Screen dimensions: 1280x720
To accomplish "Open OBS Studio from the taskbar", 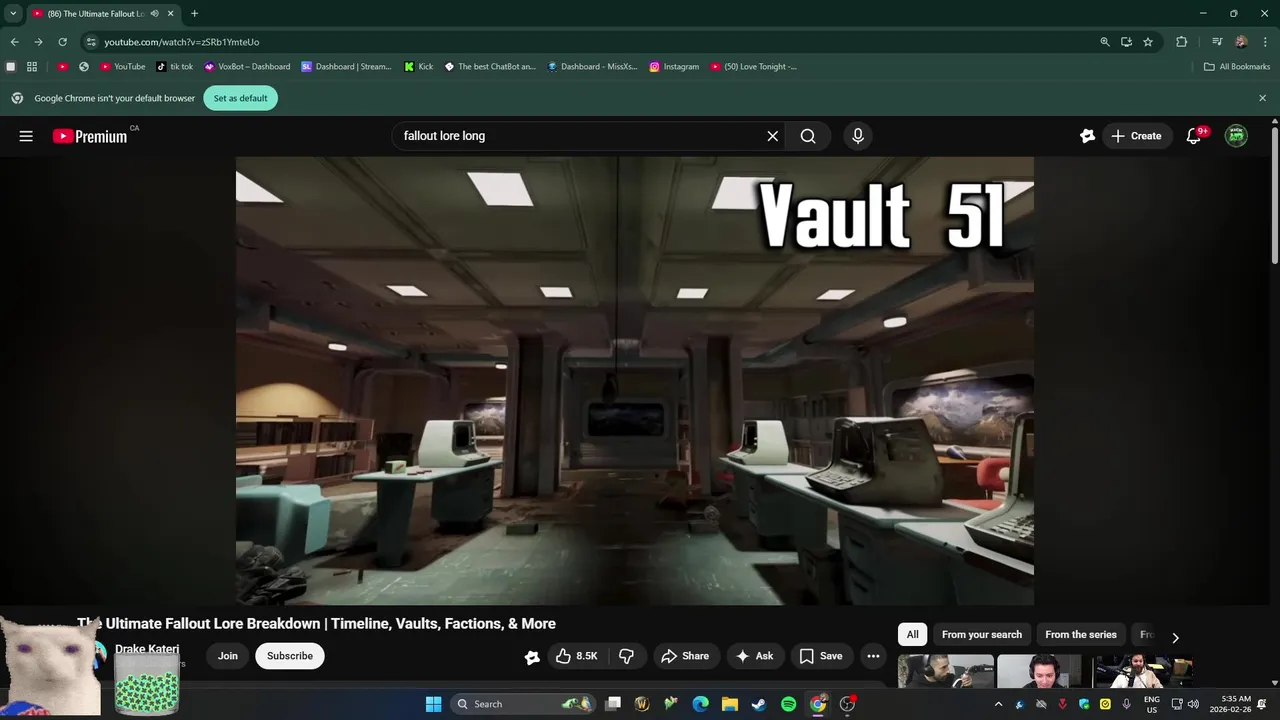I will point(847,704).
